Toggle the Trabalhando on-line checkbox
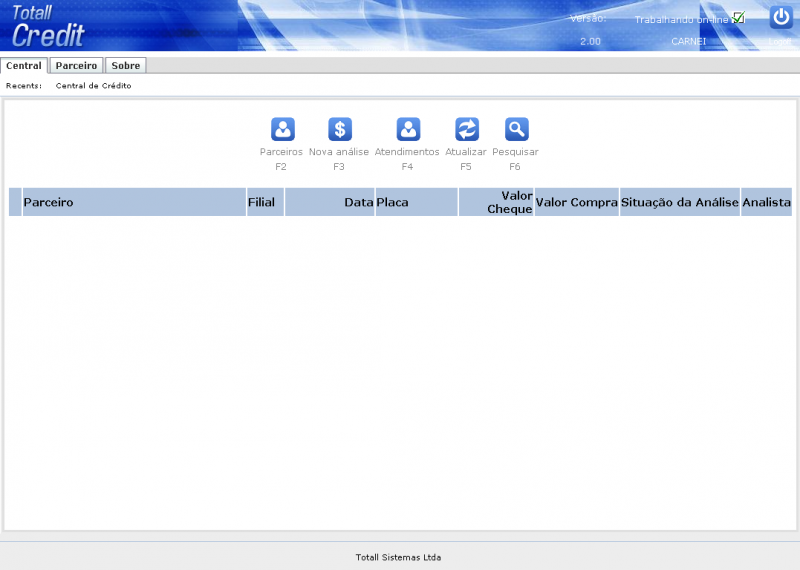The height and width of the screenshot is (570, 800). coord(738,18)
